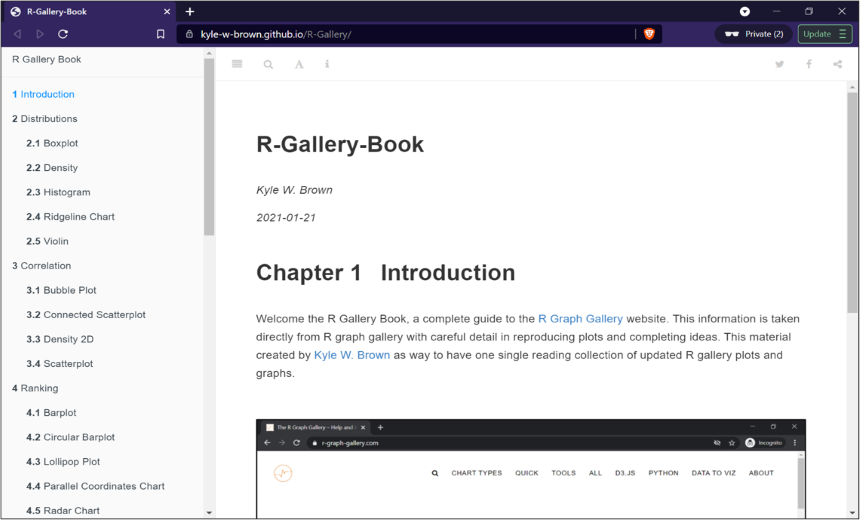Open the share options icon

[x=838, y=64]
